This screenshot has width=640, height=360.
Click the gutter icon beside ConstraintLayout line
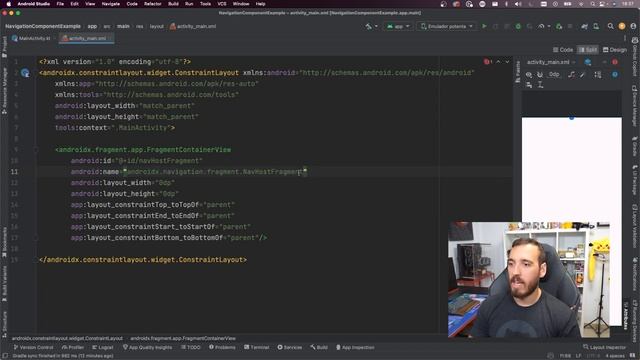pos(25,73)
